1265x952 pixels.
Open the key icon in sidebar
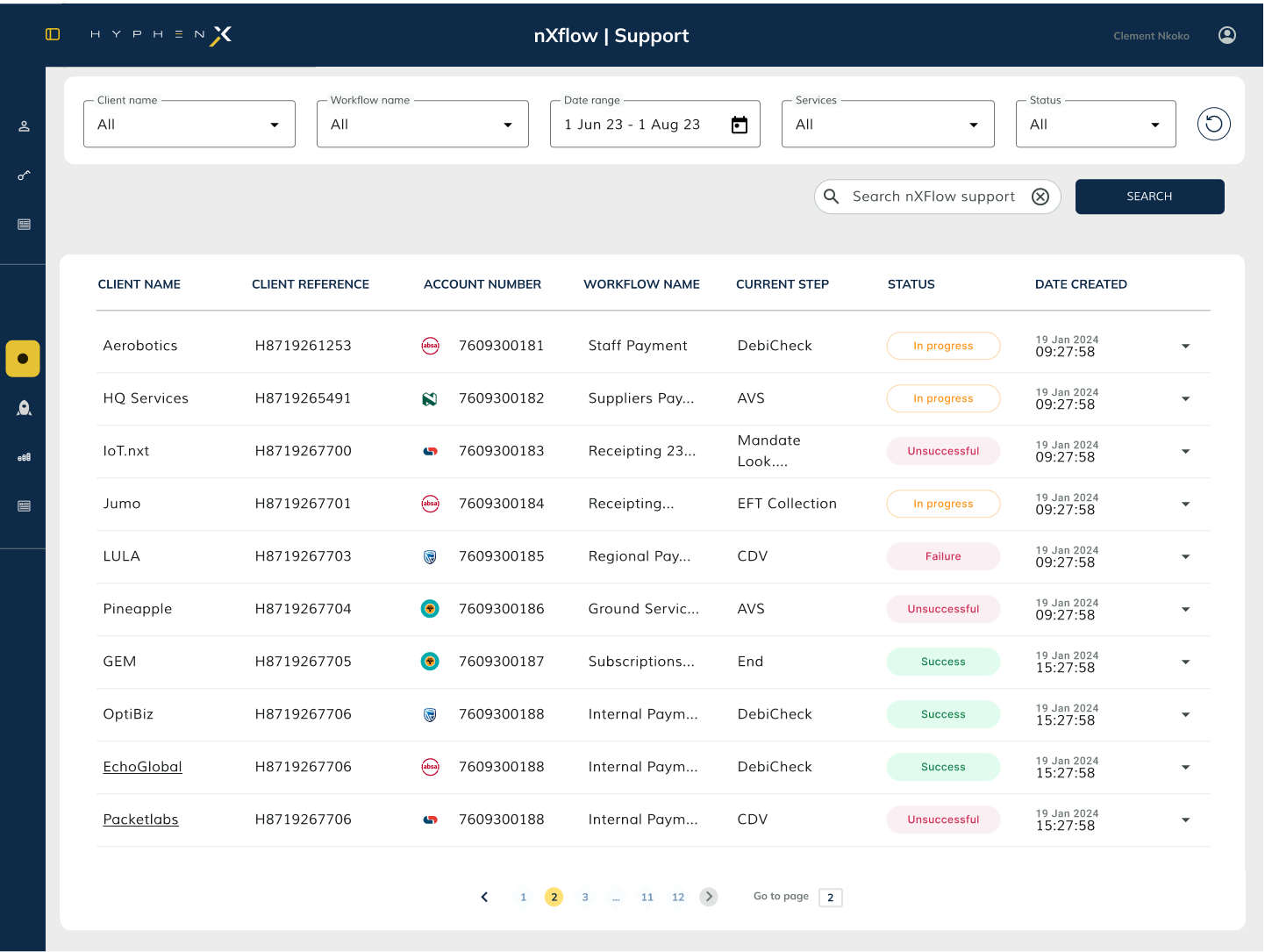click(25, 175)
